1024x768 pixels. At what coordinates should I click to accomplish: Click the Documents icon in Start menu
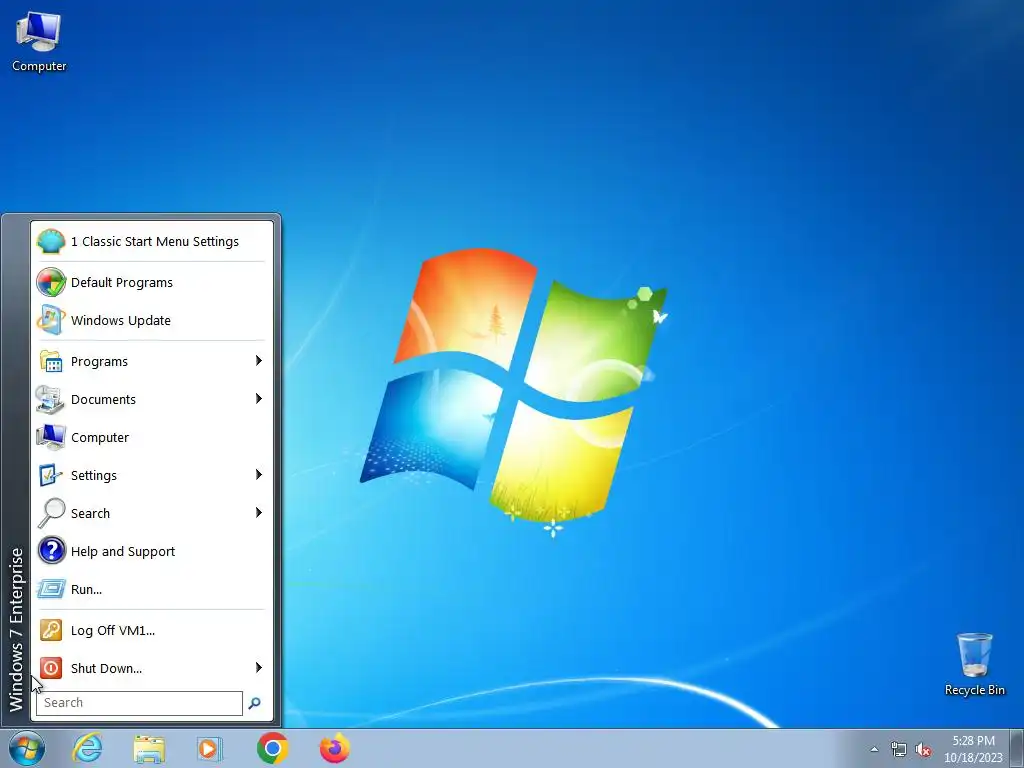(x=51, y=399)
